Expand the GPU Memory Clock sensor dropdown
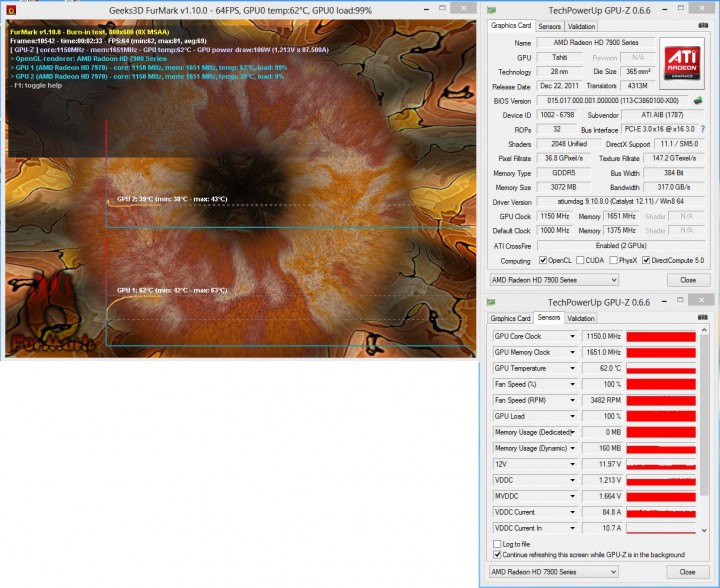 (x=573, y=353)
